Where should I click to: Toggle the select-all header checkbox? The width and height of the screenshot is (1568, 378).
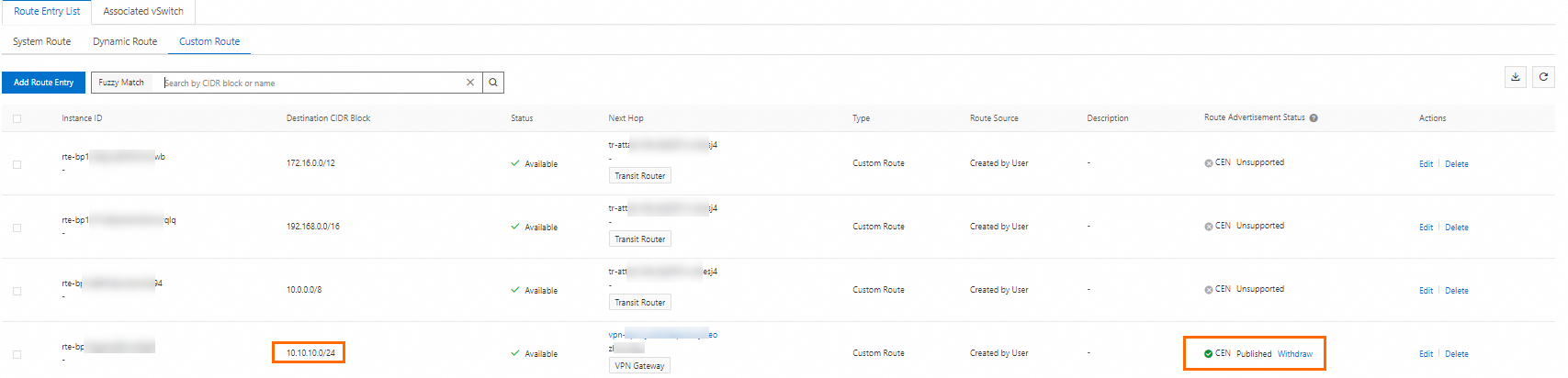point(17,118)
